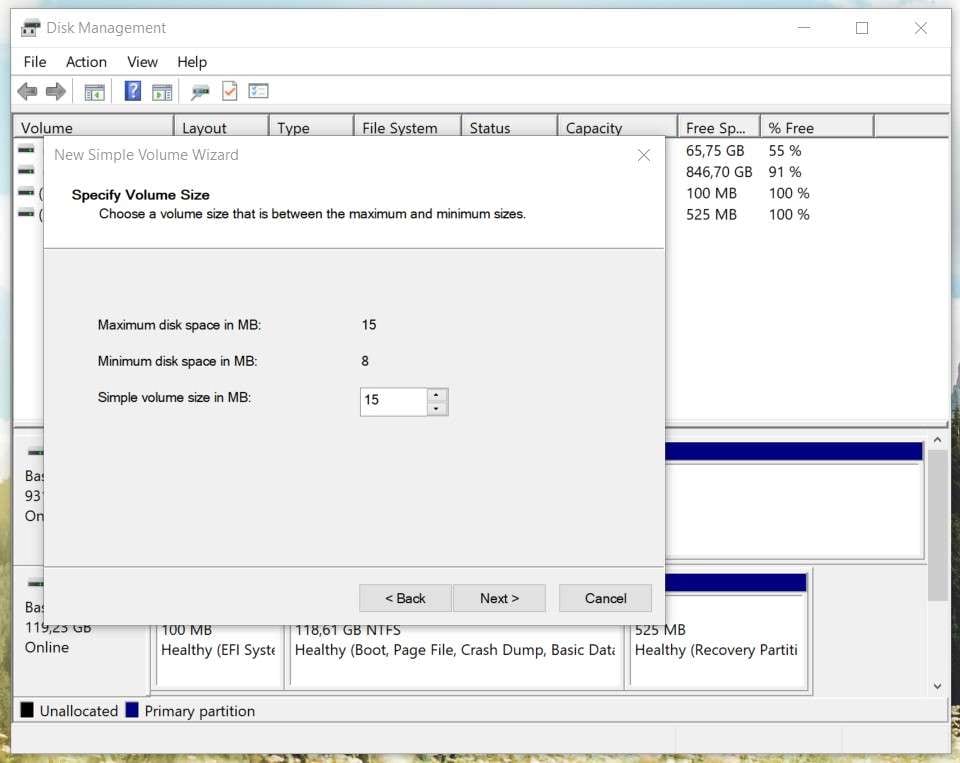Select the first volume's drive icon

click(x=26, y=149)
